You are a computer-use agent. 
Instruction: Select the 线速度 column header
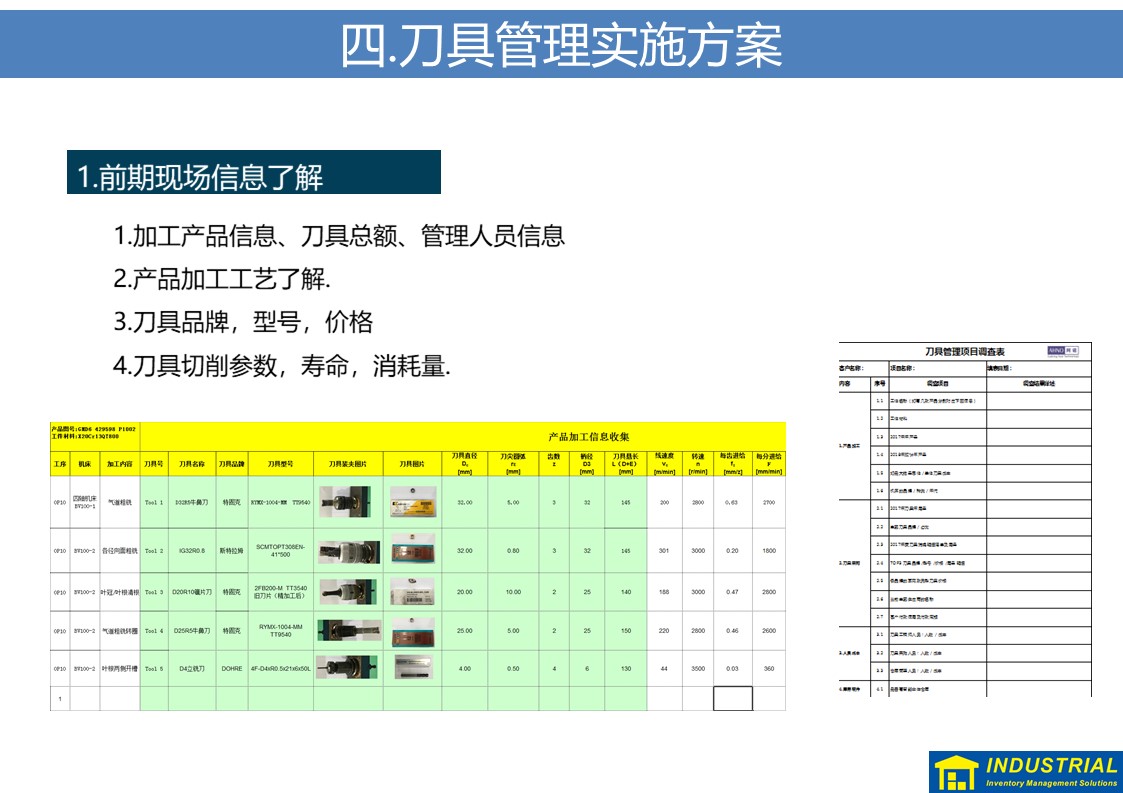point(664,464)
